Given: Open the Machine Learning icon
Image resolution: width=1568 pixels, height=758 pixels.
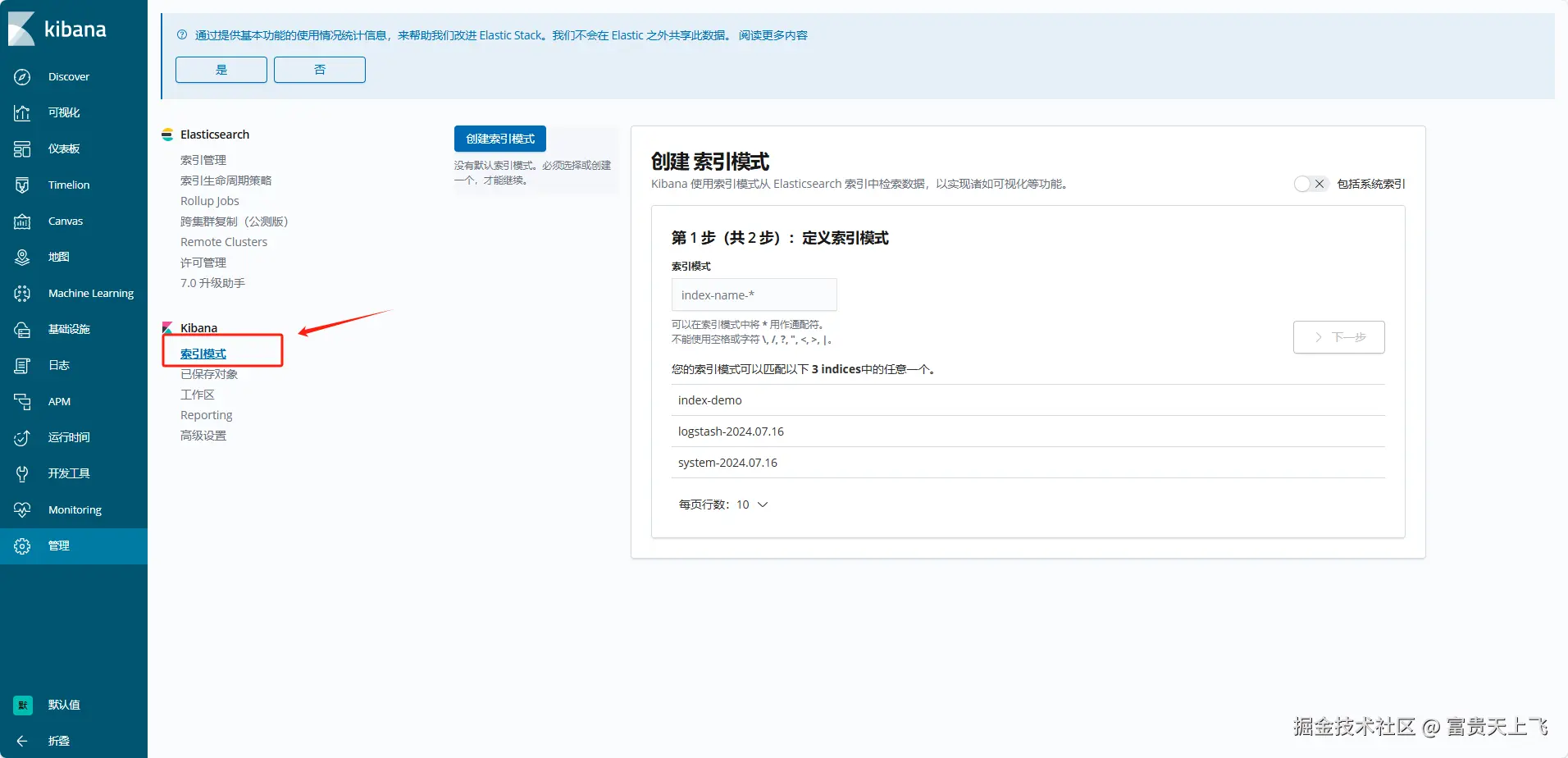Looking at the screenshot, I should point(22,293).
